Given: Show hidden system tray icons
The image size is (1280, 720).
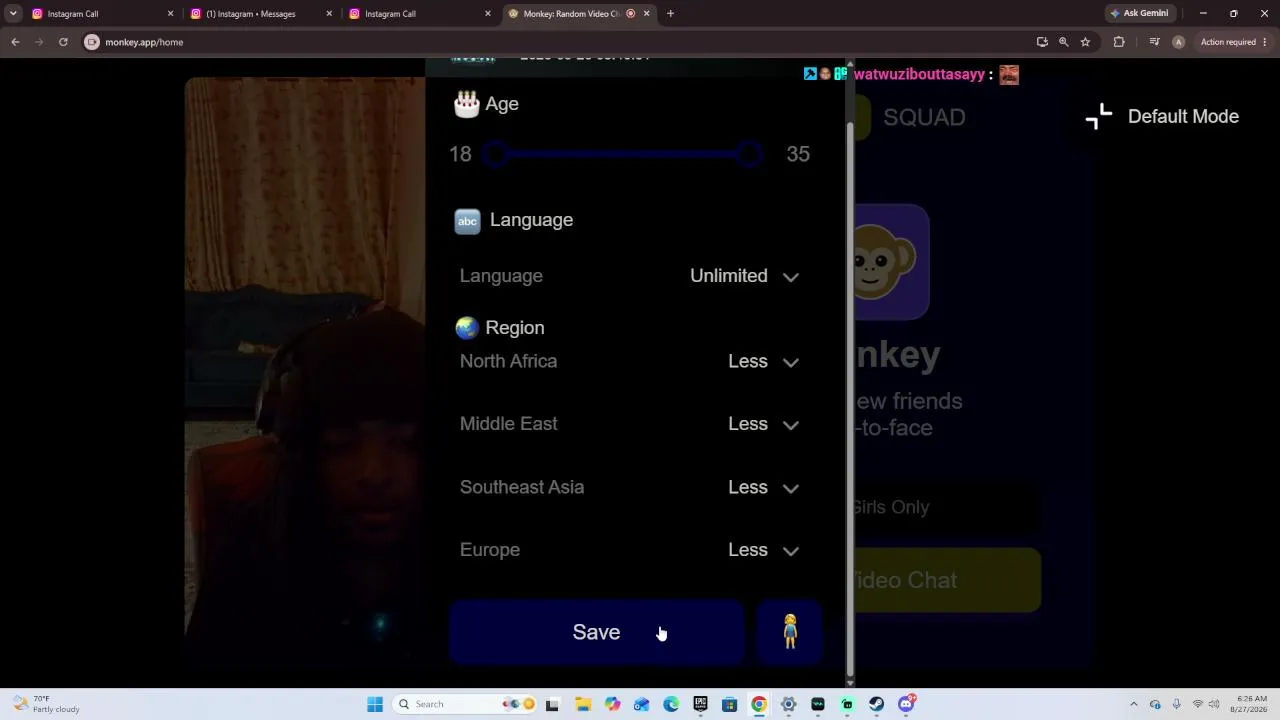Looking at the screenshot, I should click(1133, 704).
